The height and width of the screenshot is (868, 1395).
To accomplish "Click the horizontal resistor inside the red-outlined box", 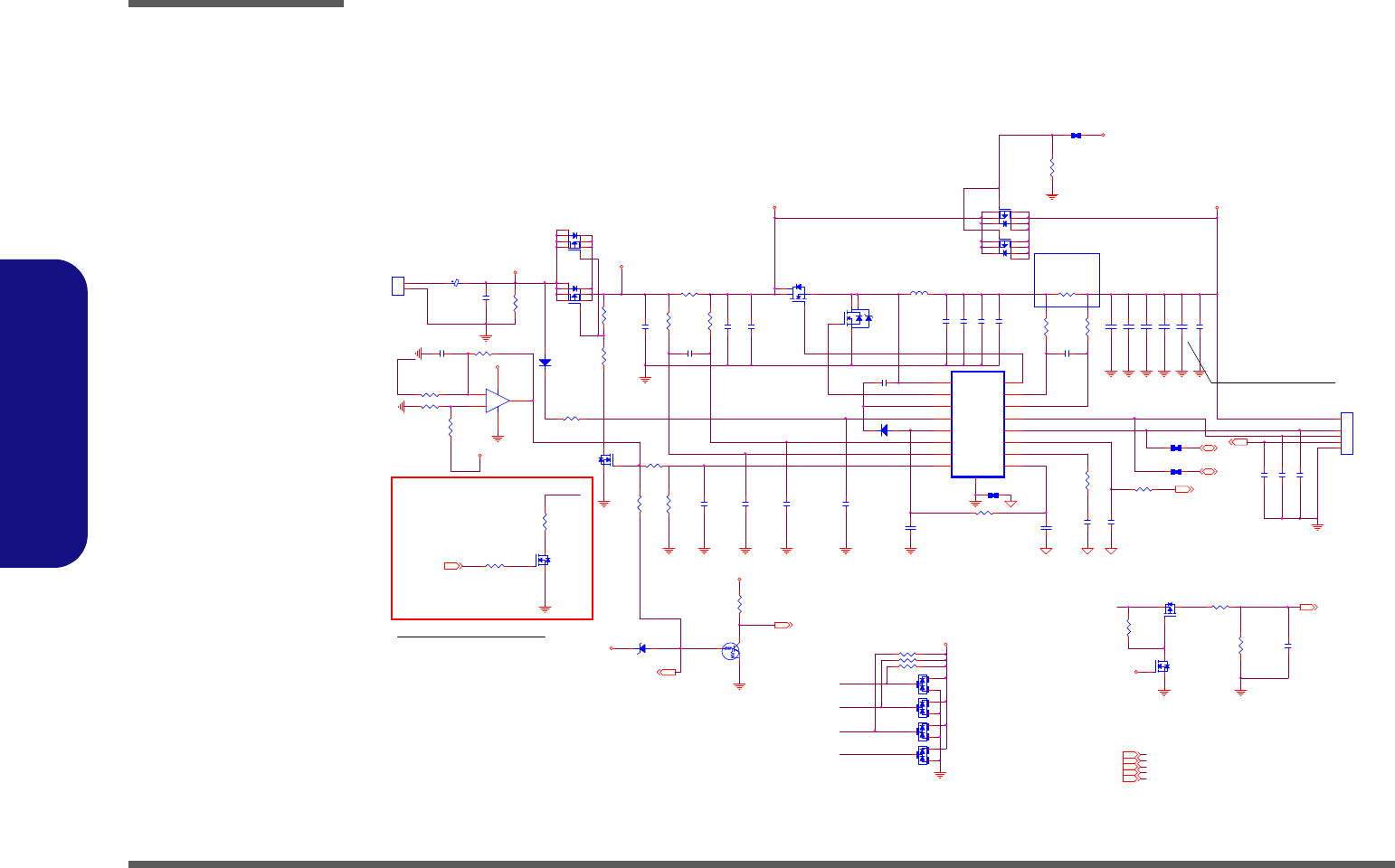I will (x=495, y=566).
